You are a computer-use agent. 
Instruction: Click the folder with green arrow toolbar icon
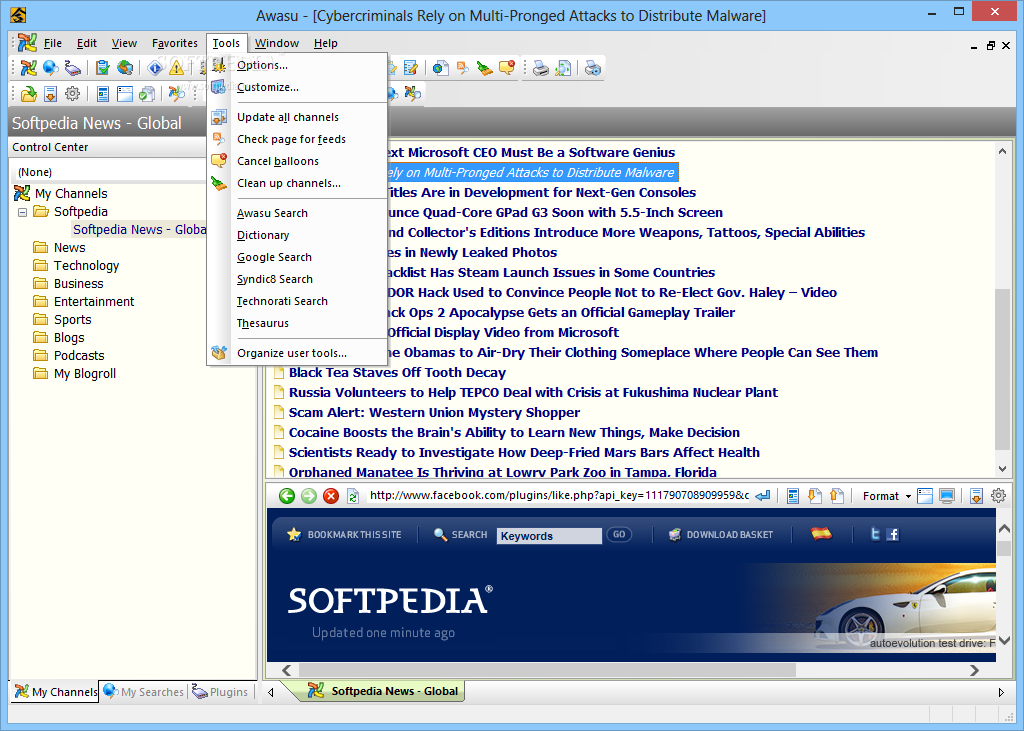28,93
